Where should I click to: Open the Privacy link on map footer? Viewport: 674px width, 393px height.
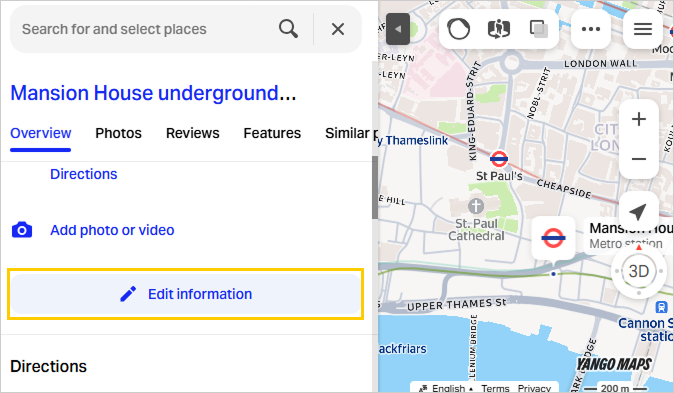[534, 388]
